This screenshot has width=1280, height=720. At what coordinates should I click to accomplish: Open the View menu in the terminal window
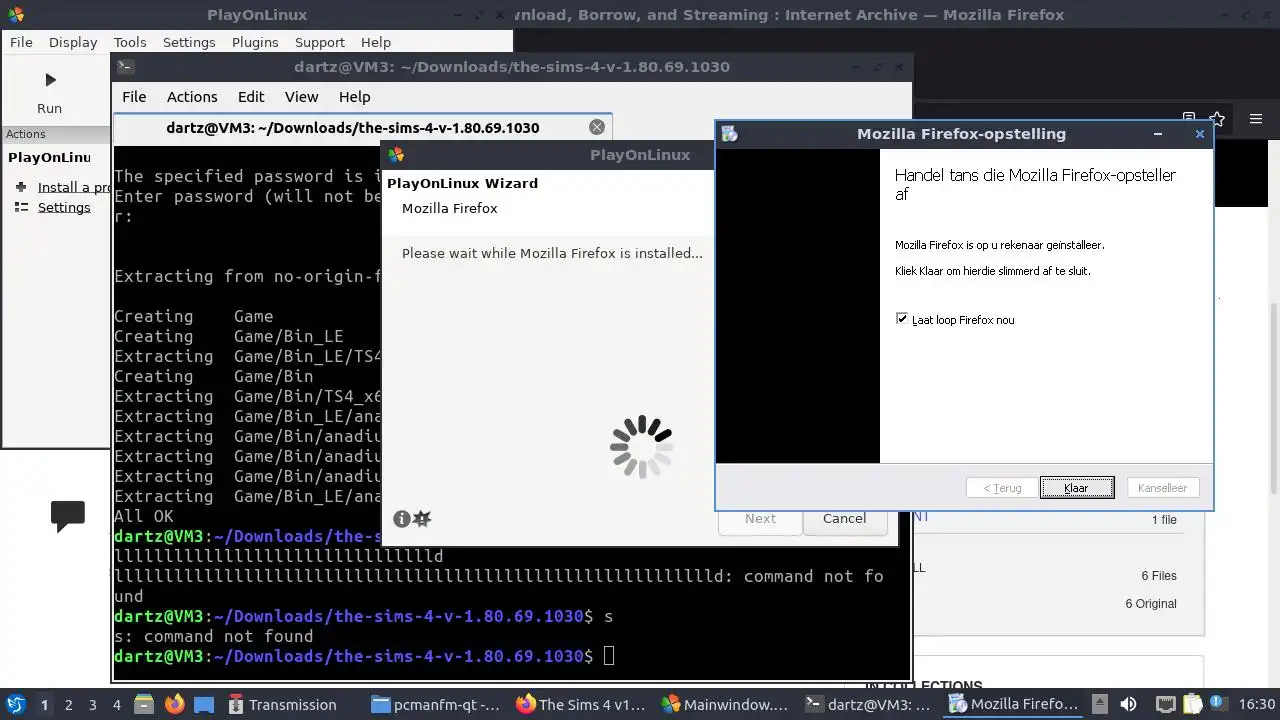(x=301, y=97)
